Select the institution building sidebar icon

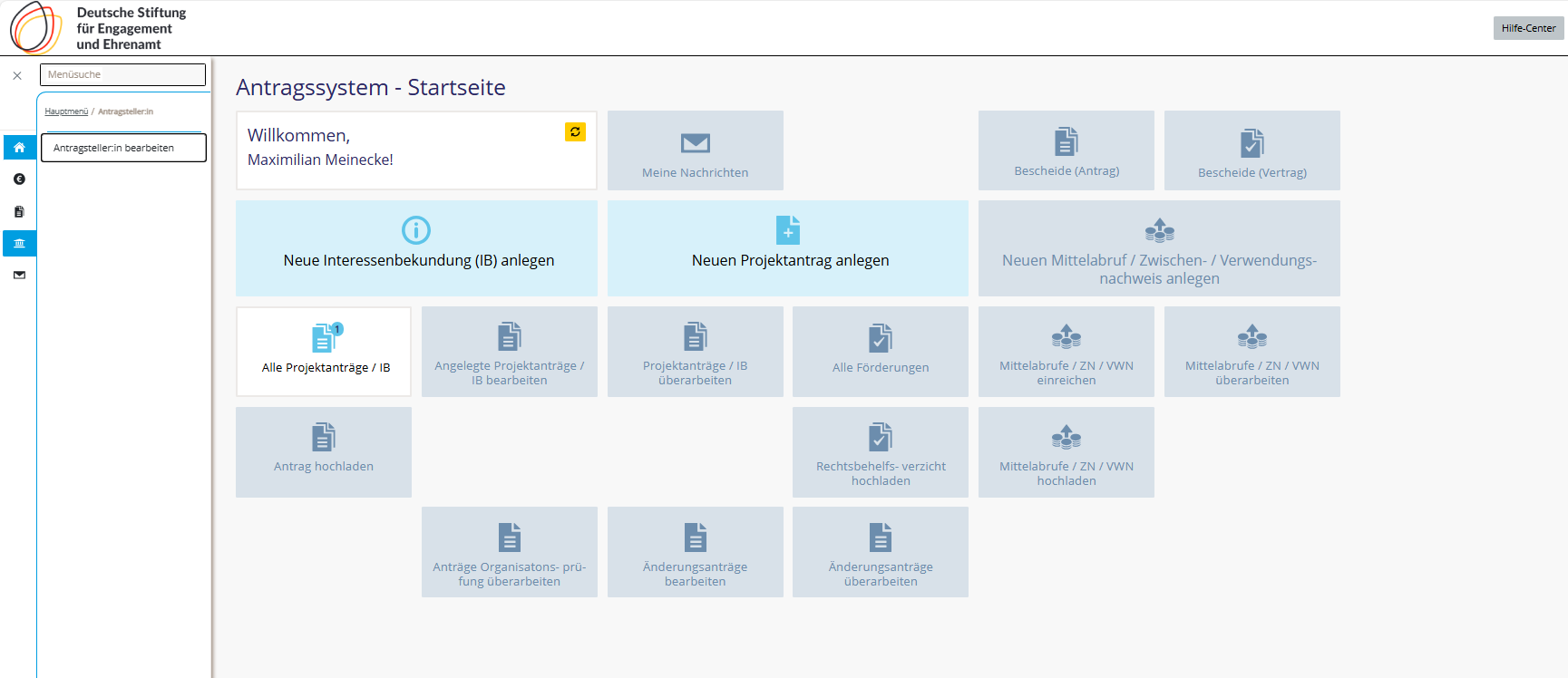click(x=19, y=243)
